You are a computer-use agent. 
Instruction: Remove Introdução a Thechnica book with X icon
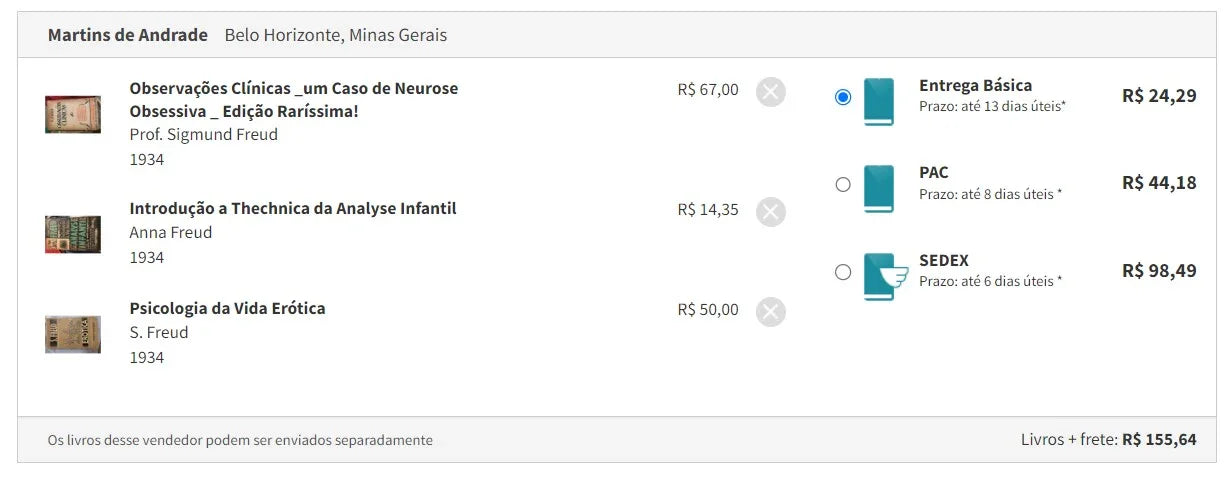click(x=770, y=212)
